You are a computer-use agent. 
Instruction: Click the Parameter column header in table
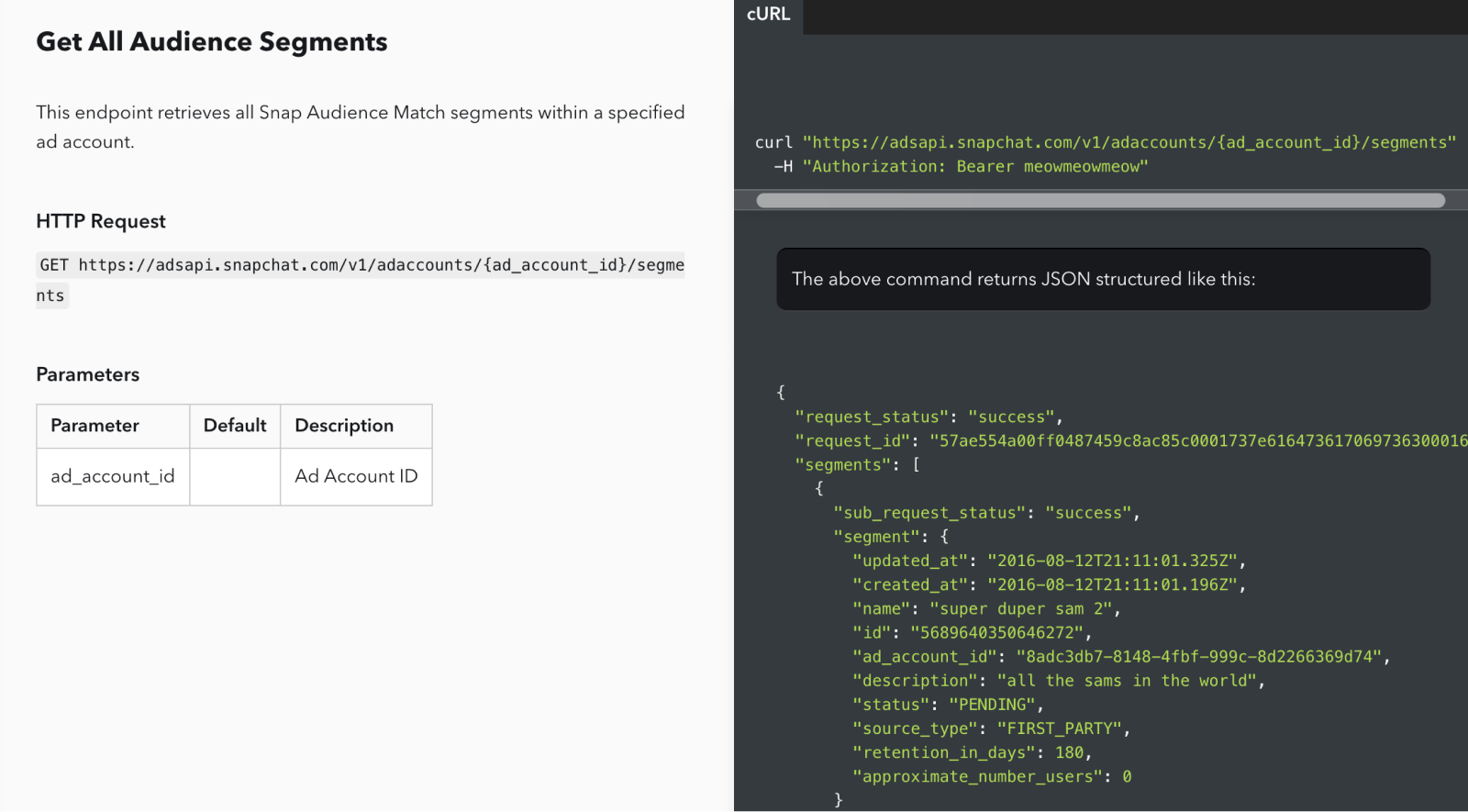(x=95, y=426)
